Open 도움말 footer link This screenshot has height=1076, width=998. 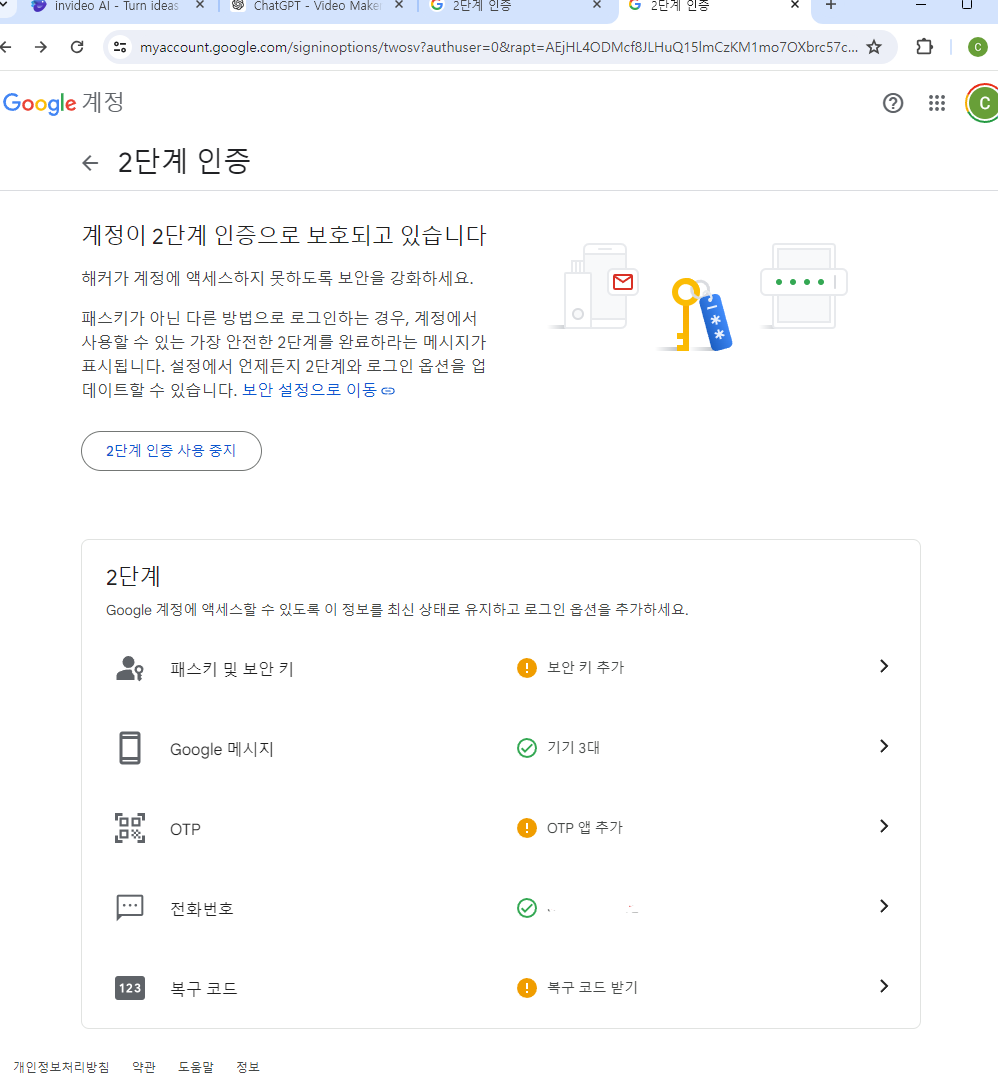[x=196, y=1067]
